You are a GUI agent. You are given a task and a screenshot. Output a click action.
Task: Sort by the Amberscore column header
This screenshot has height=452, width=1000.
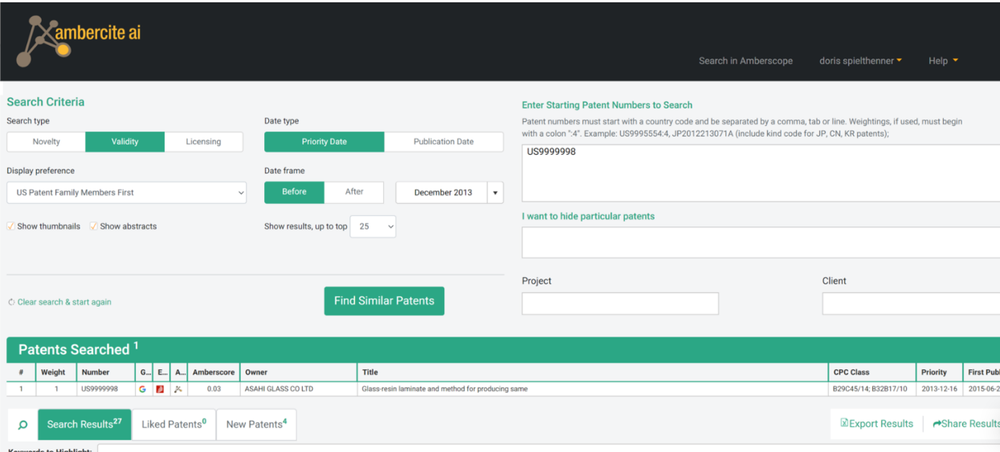[213, 372]
